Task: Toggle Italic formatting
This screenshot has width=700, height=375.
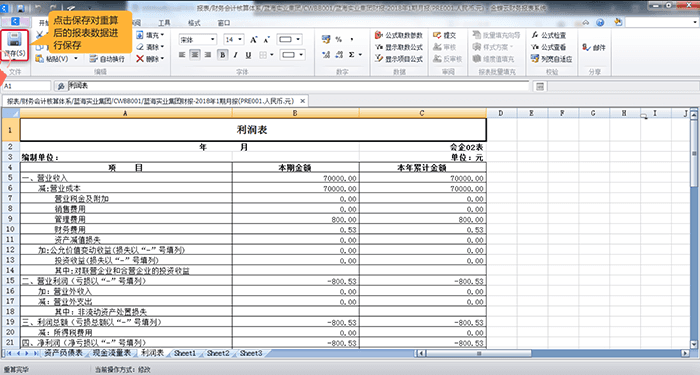Action: point(235,55)
